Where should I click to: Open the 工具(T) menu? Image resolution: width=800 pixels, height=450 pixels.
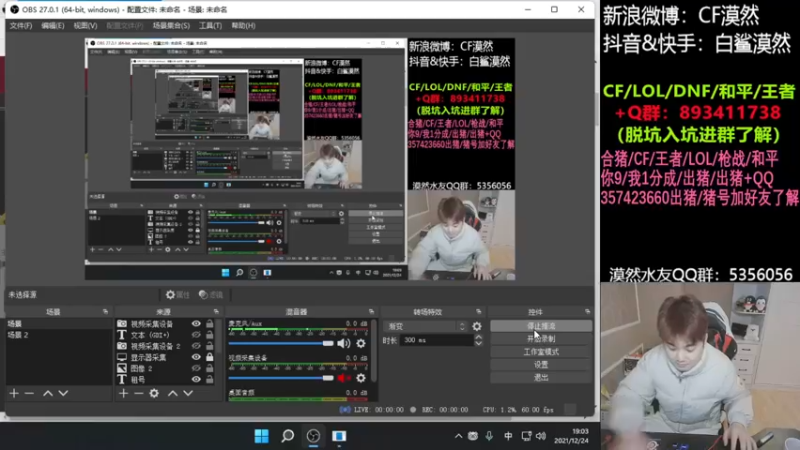210,26
